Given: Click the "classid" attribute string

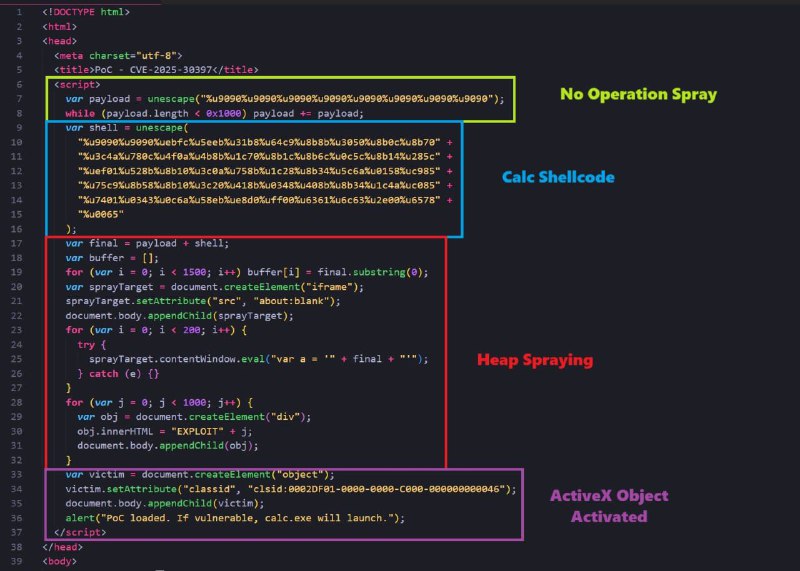Looking at the screenshot, I should tap(212, 489).
